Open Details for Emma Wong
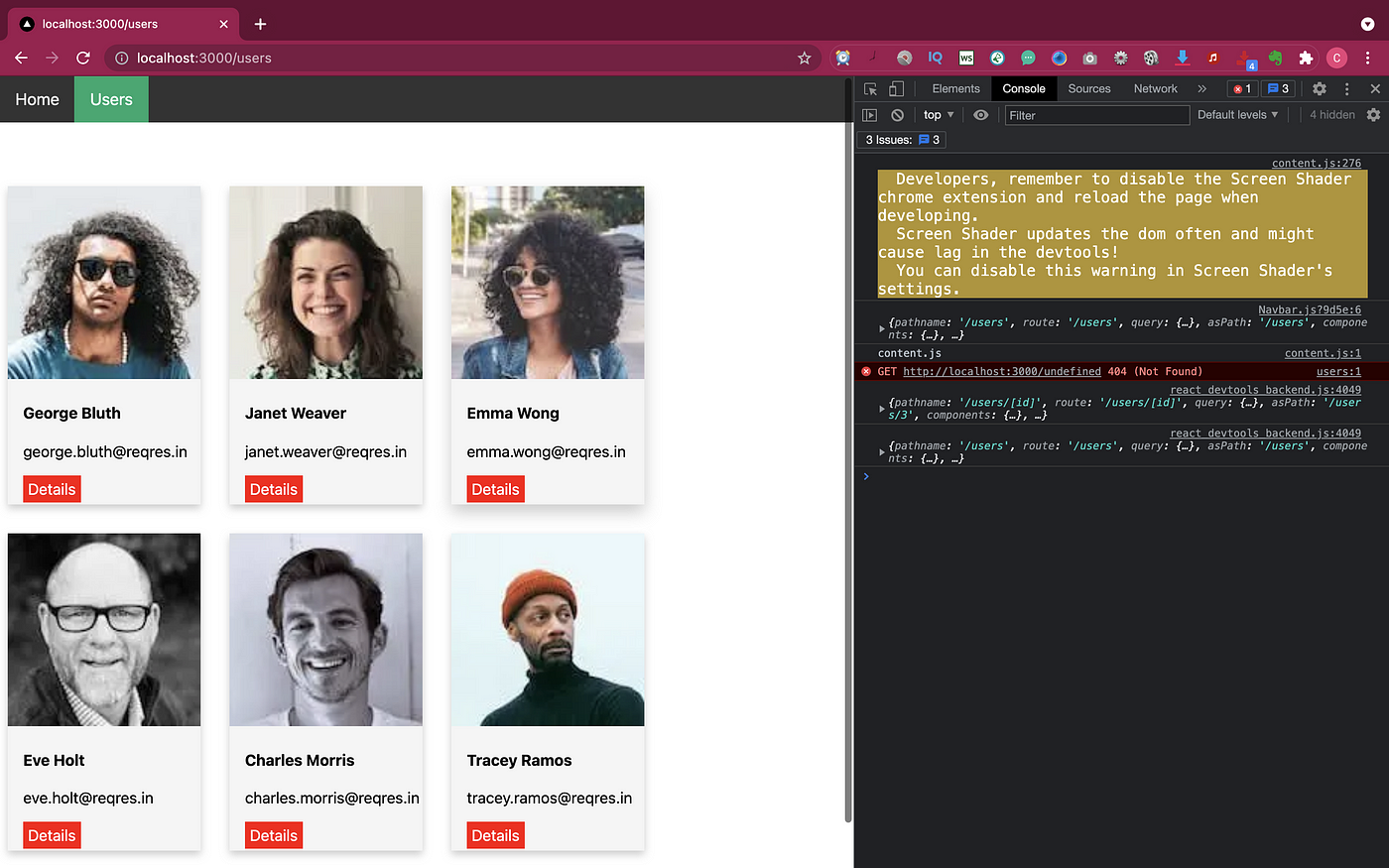Viewport: 1389px width, 868px height. tap(495, 489)
